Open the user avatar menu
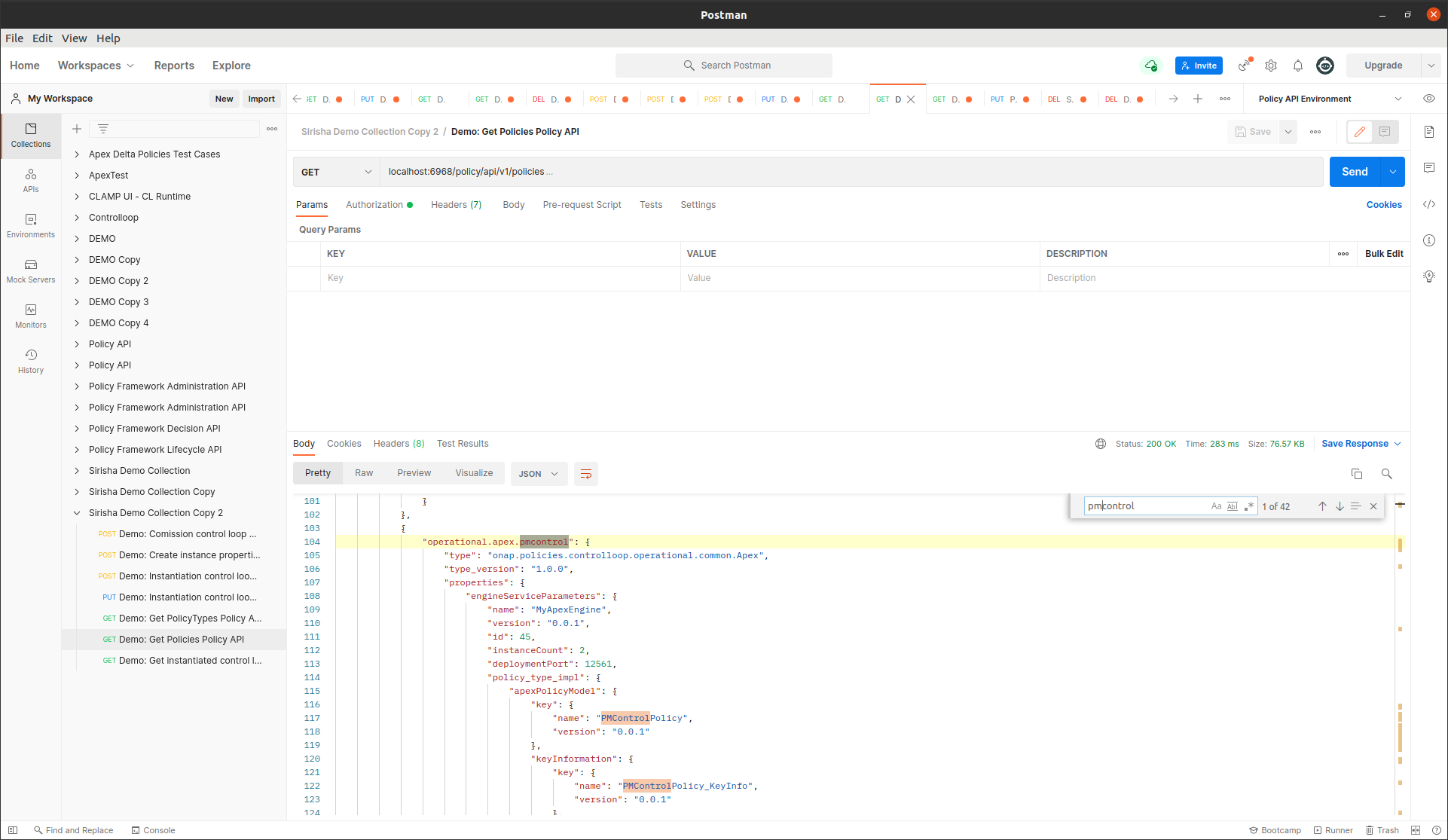The image size is (1448, 840). point(1325,66)
